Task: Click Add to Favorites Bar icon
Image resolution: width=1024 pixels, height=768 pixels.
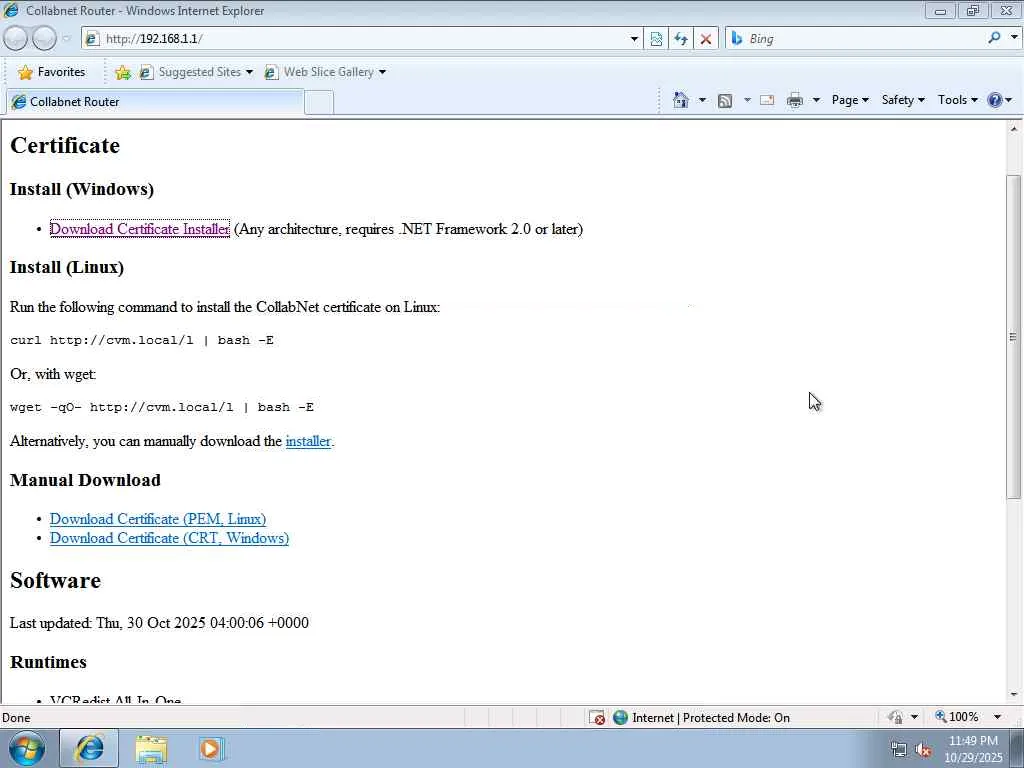Action: pyautogui.click(x=122, y=72)
